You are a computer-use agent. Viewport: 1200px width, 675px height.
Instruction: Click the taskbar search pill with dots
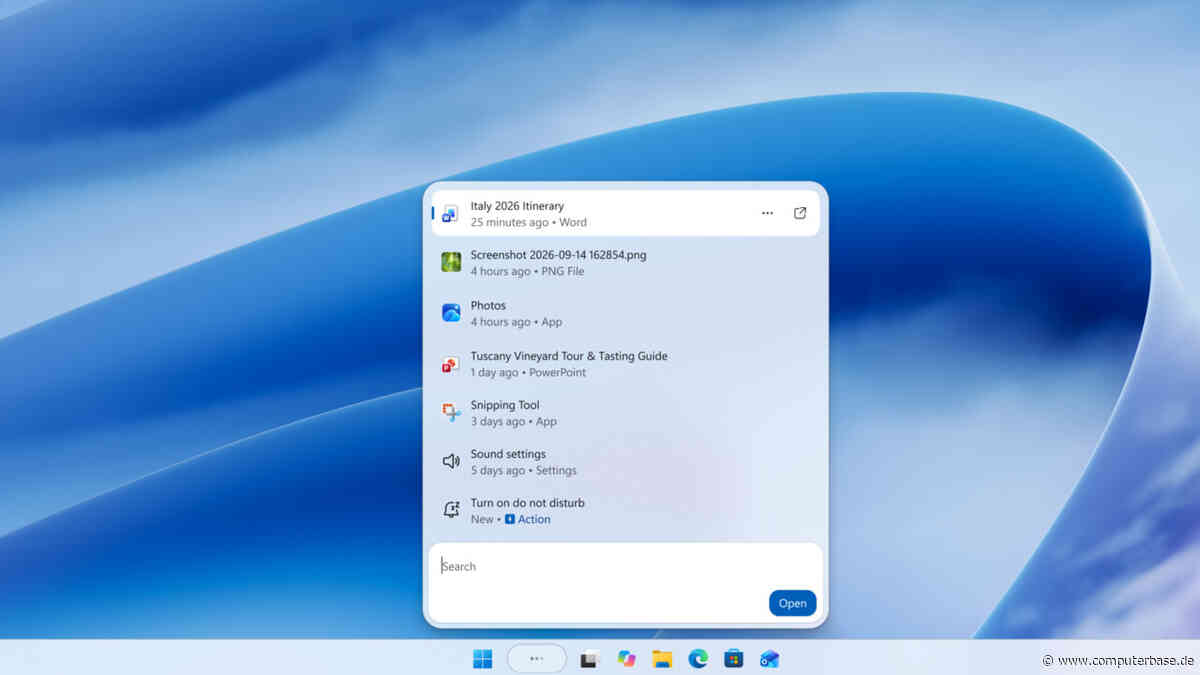537,658
